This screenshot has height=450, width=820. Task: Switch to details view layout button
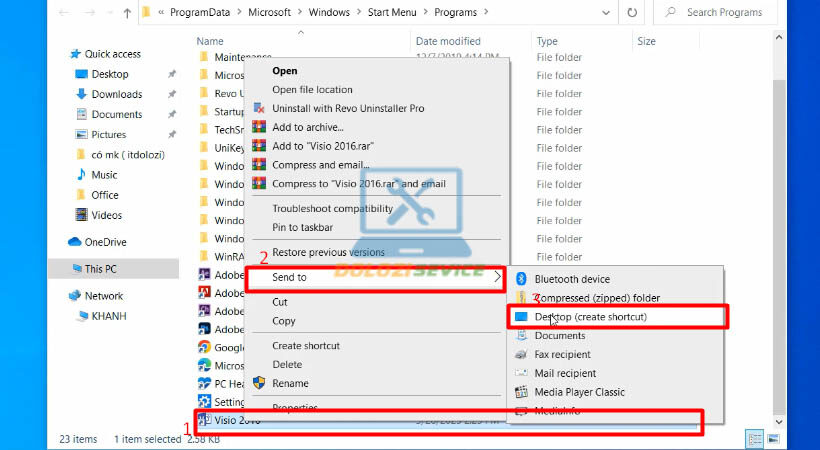756,438
